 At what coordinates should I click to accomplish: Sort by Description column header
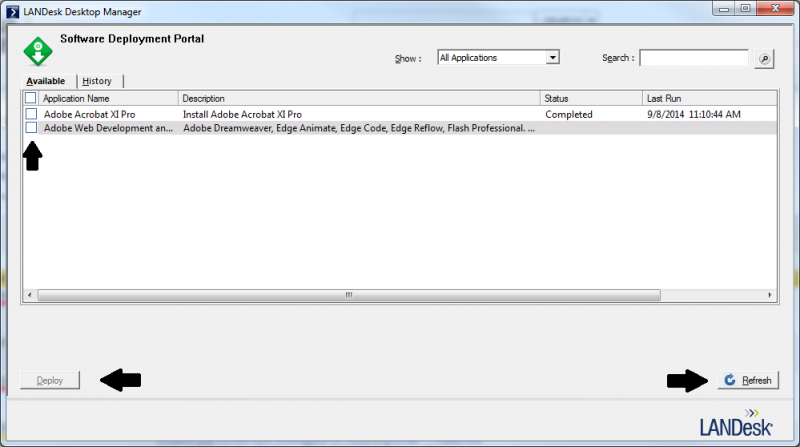click(x=359, y=98)
